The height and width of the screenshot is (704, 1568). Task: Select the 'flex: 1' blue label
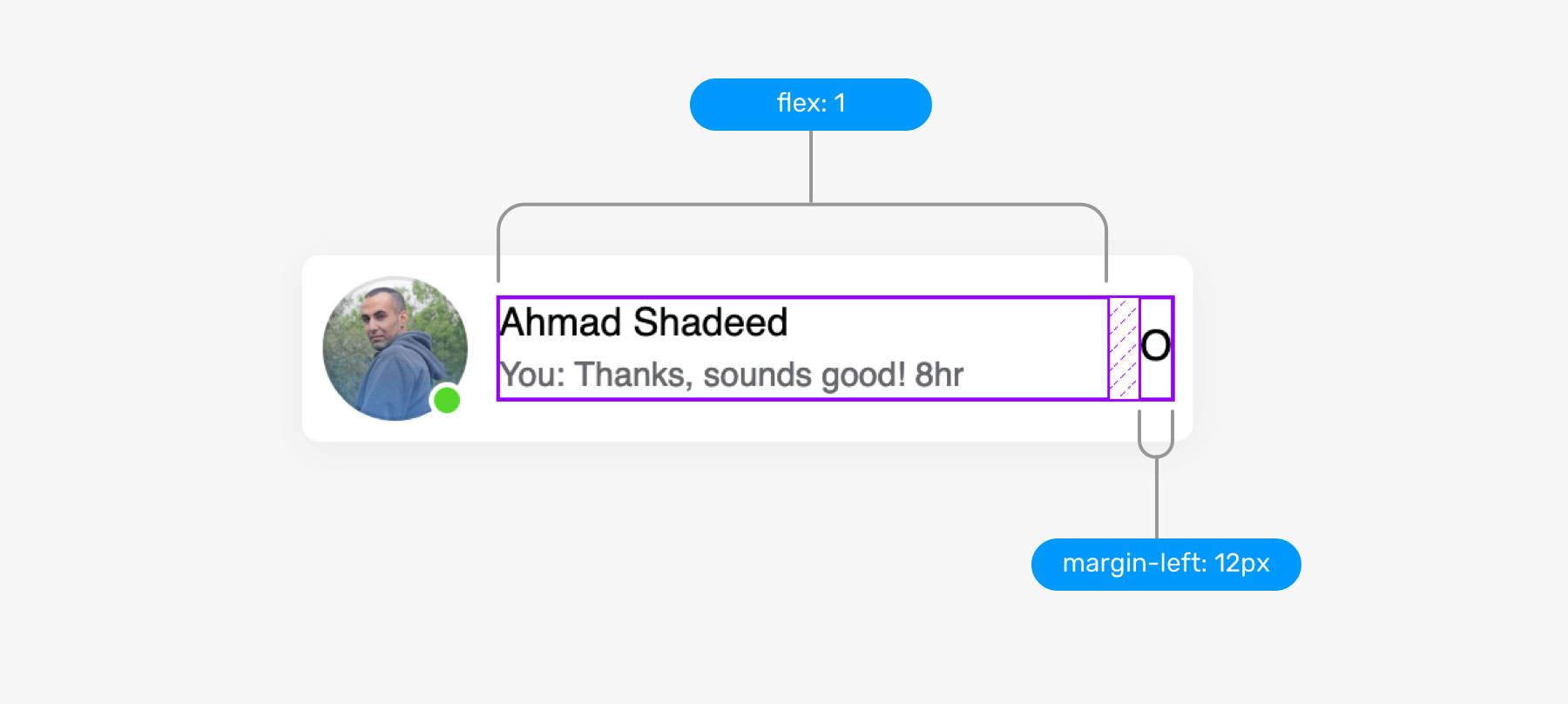point(811,105)
